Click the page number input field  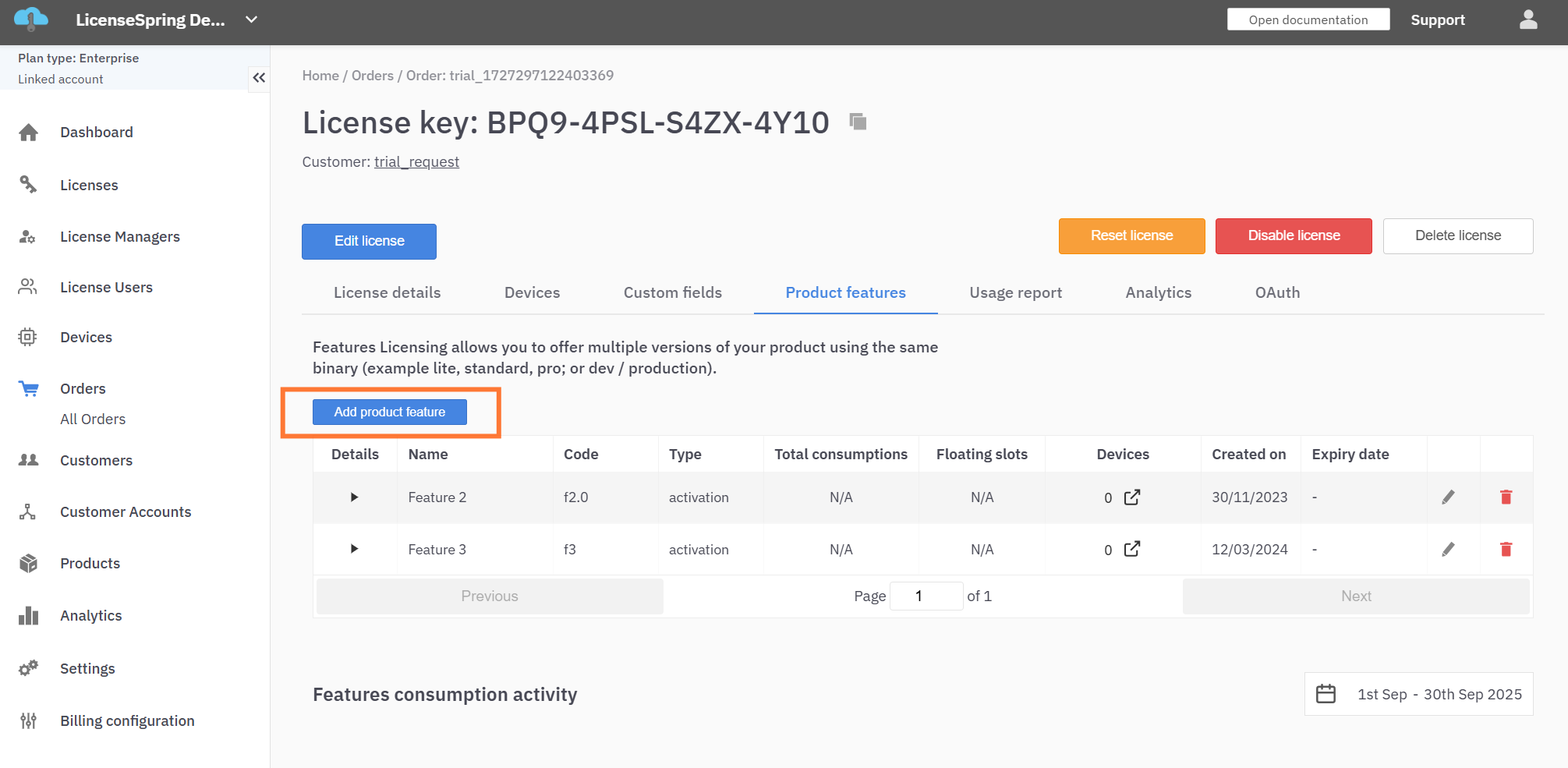click(x=925, y=596)
